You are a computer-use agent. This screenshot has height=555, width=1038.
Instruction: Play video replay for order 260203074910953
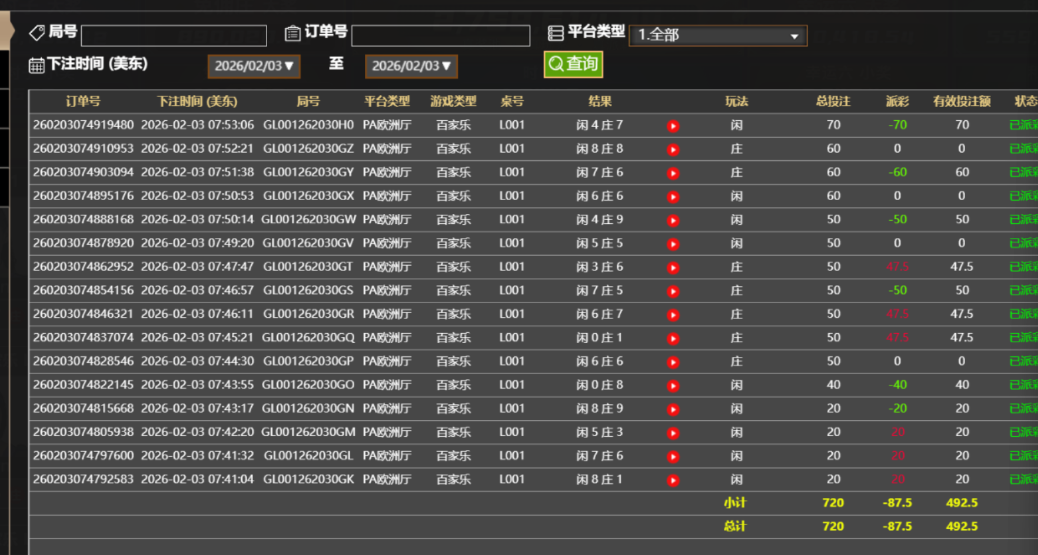point(673,149)
